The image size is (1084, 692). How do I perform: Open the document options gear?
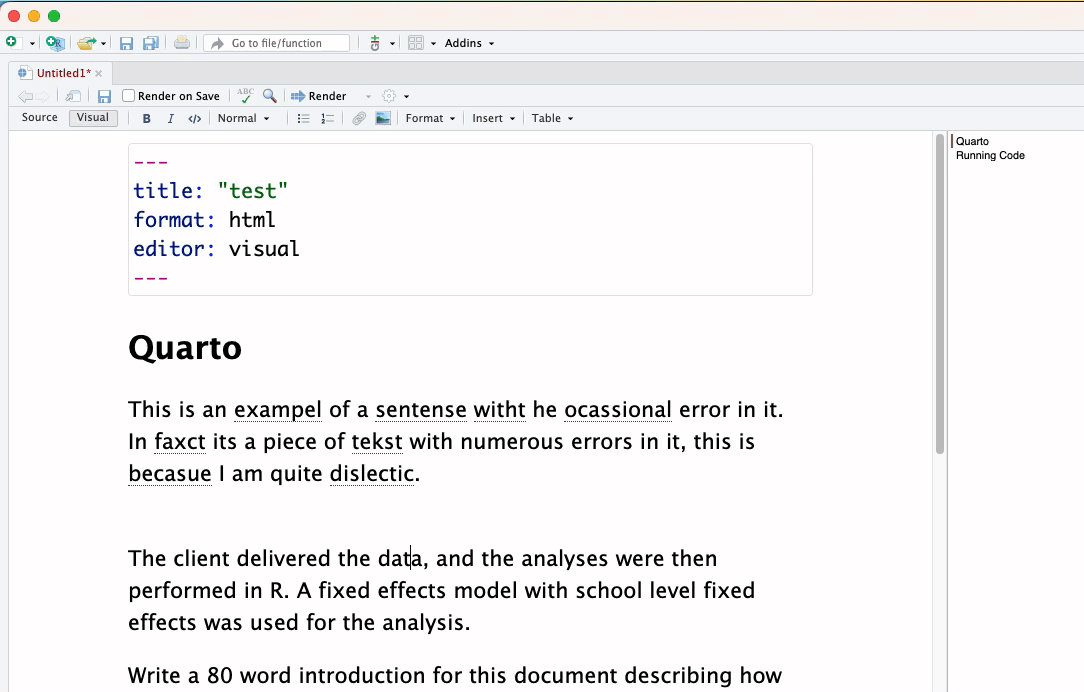pos(389,96)
